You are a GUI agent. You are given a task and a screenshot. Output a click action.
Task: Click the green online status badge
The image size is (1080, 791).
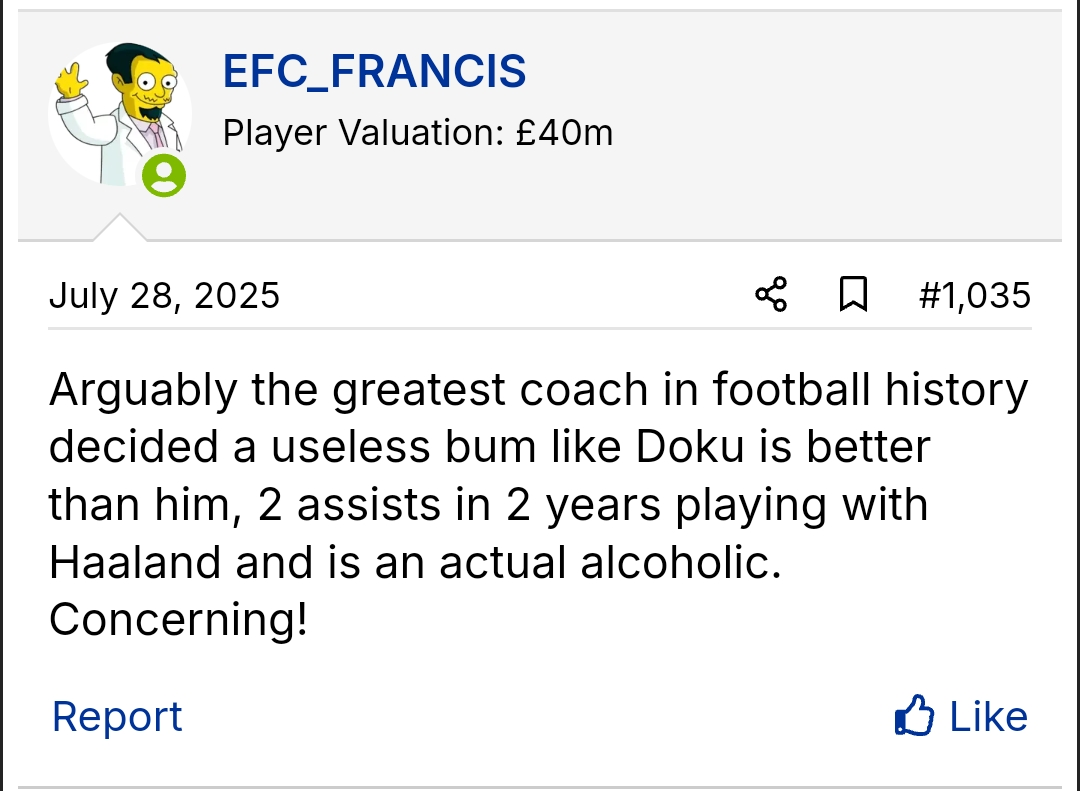[163, 176]
